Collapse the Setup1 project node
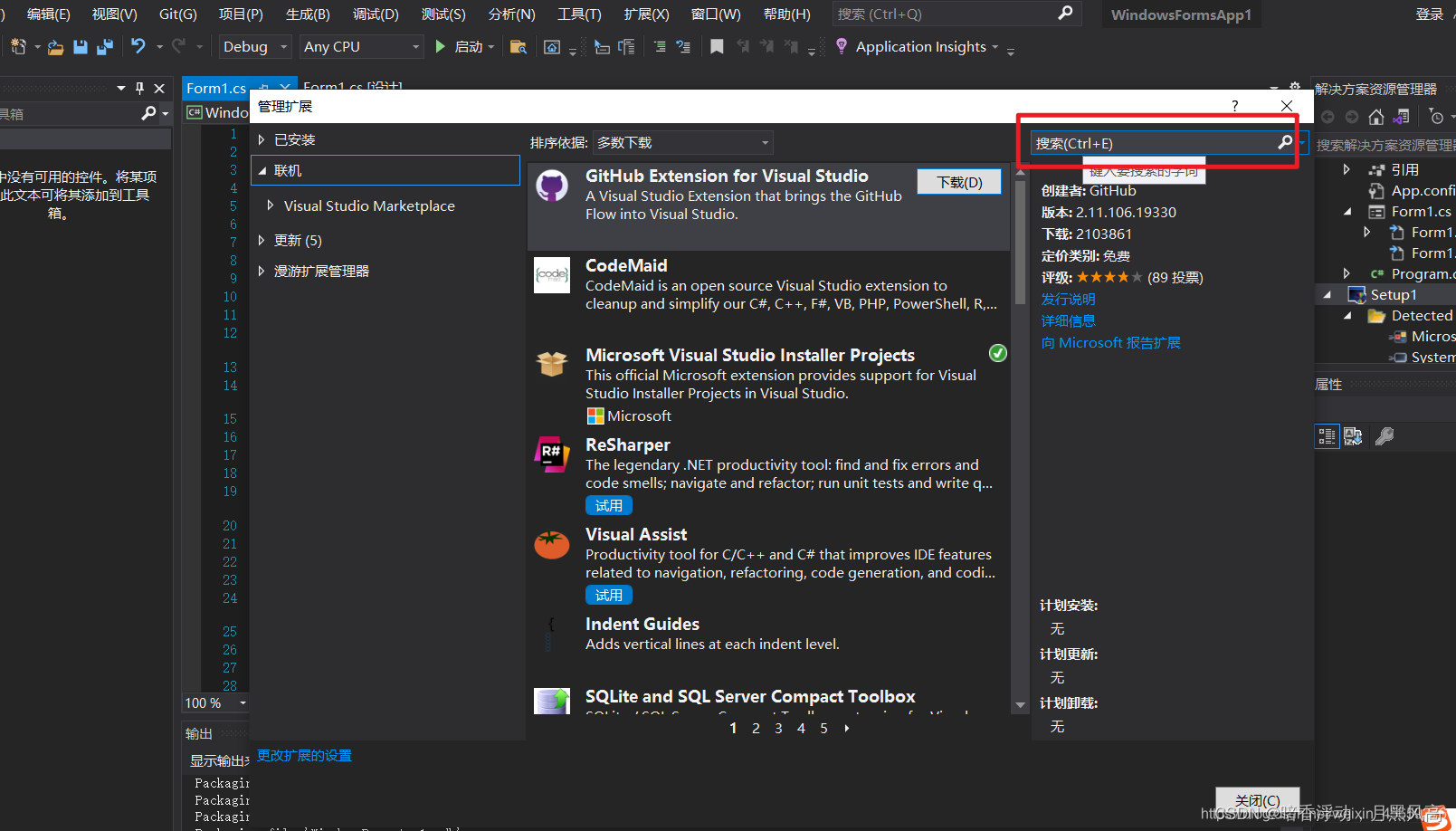Screen dimensions: 1456x831 1328,295
